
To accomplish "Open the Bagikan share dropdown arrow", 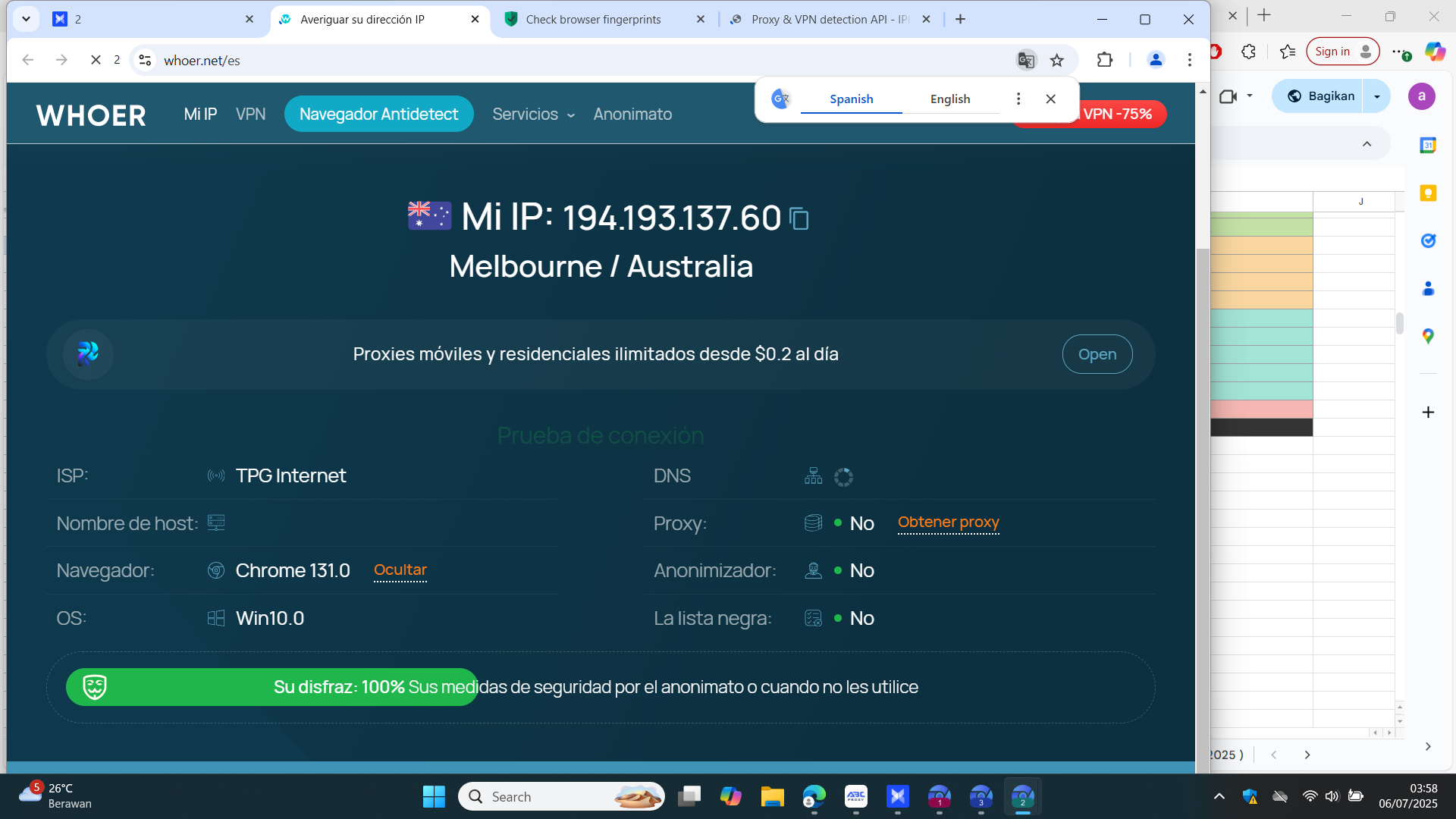I will pyautogui.click(x=1376, y=96).
